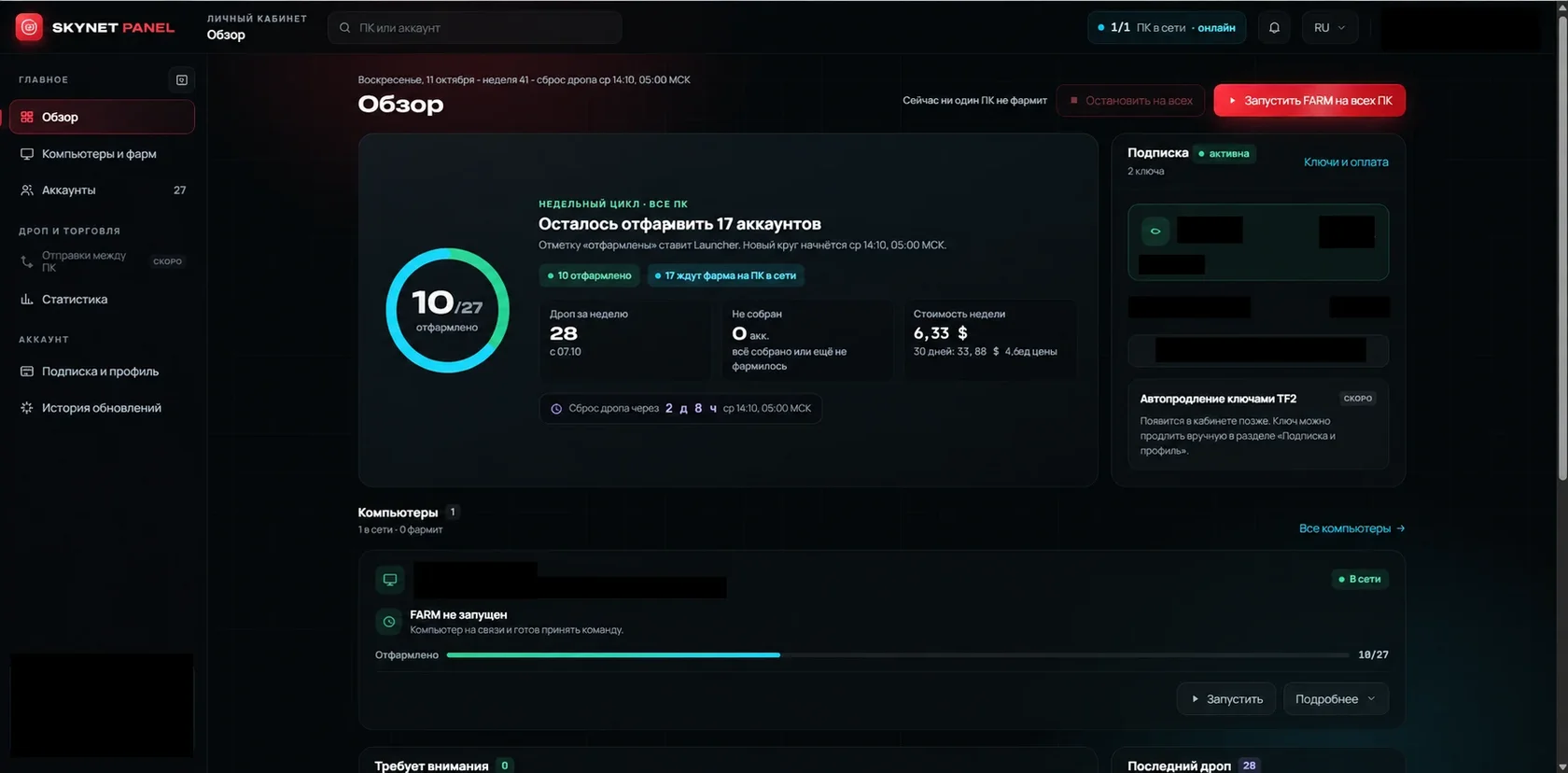Image resolution: width=1568 pixels, height=773 pixels.
Task: Open the Аккаунты section
Action: [x=102, y=190]
